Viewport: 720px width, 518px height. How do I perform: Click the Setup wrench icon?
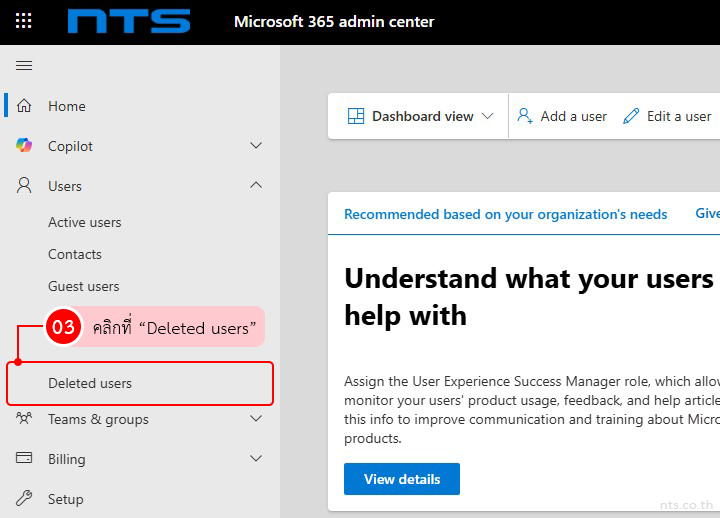(x=24, y=499)
